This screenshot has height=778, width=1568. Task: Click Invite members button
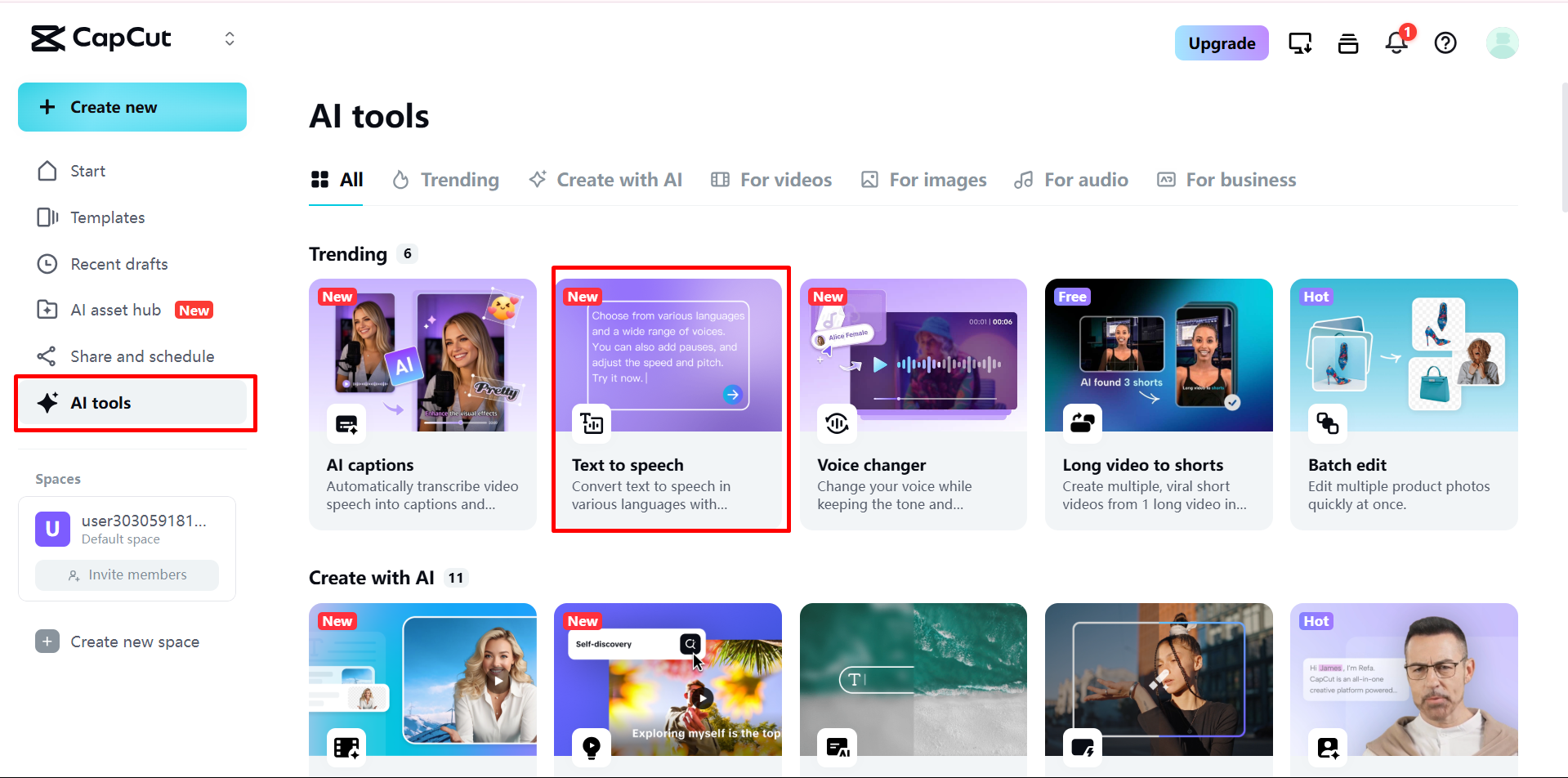pos(127,575)
